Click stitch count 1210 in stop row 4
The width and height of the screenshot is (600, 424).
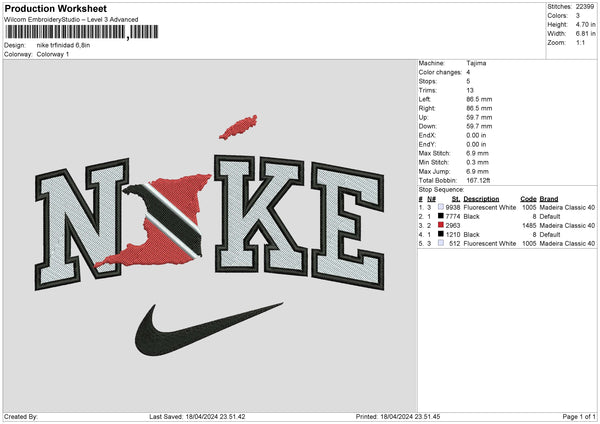tap(453, 235)
